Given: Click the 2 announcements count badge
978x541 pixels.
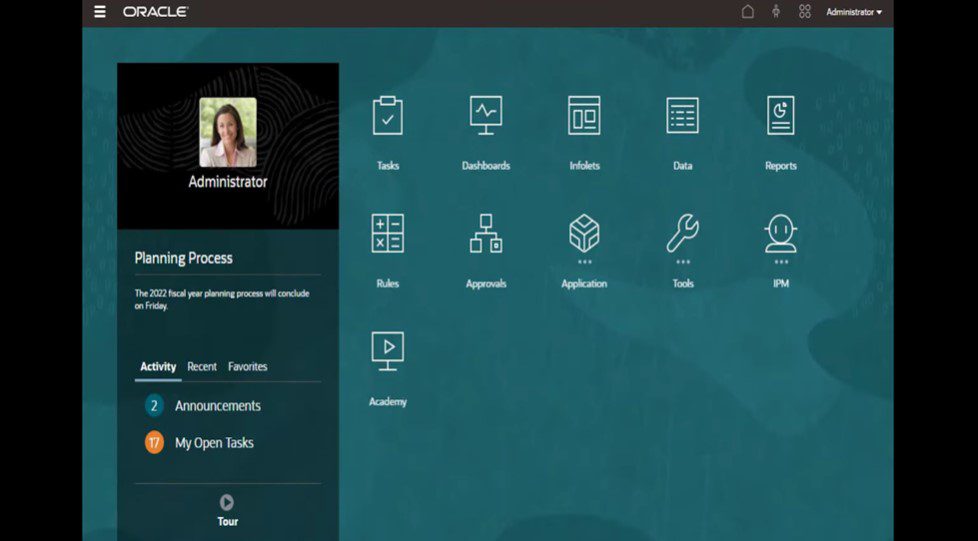Looking at the screenshot, I should click(x=154, y=406).
